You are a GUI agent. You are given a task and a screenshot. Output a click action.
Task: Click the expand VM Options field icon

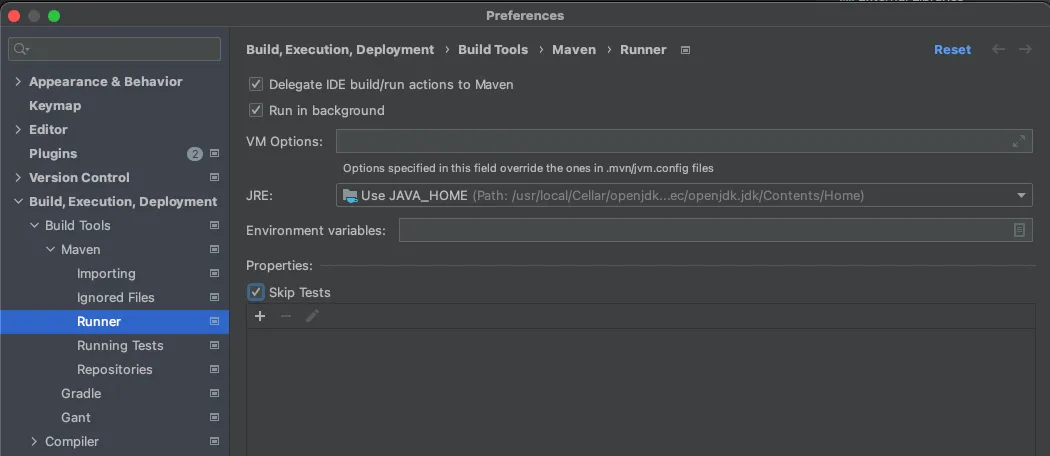1019,141
